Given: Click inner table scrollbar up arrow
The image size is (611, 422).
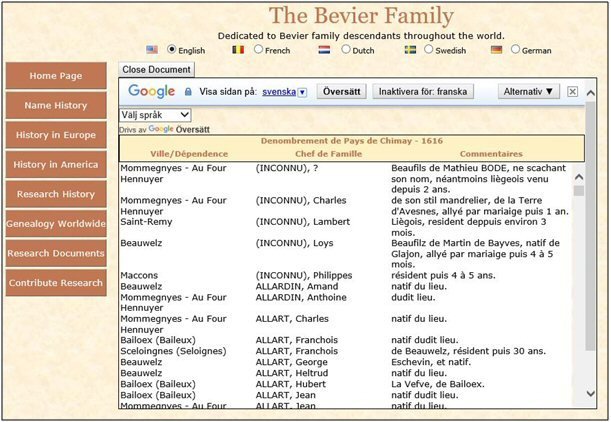Looking at the screenshot, I should tap(579, 177).
